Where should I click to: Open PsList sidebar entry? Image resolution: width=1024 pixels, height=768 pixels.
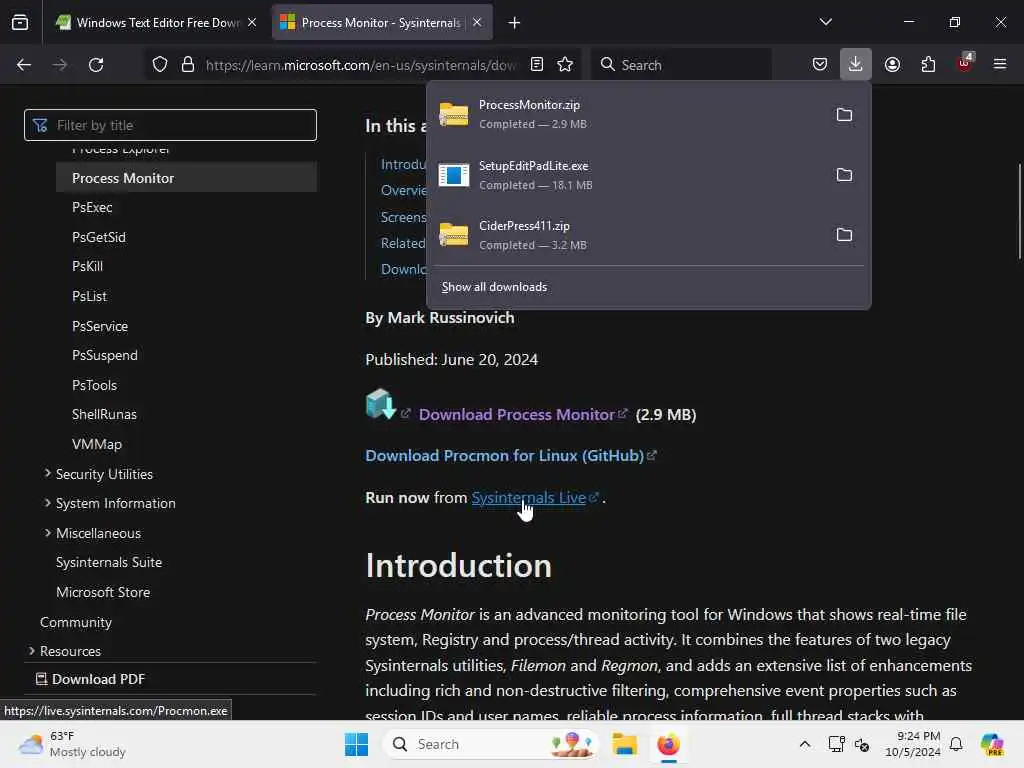point(89,296)
